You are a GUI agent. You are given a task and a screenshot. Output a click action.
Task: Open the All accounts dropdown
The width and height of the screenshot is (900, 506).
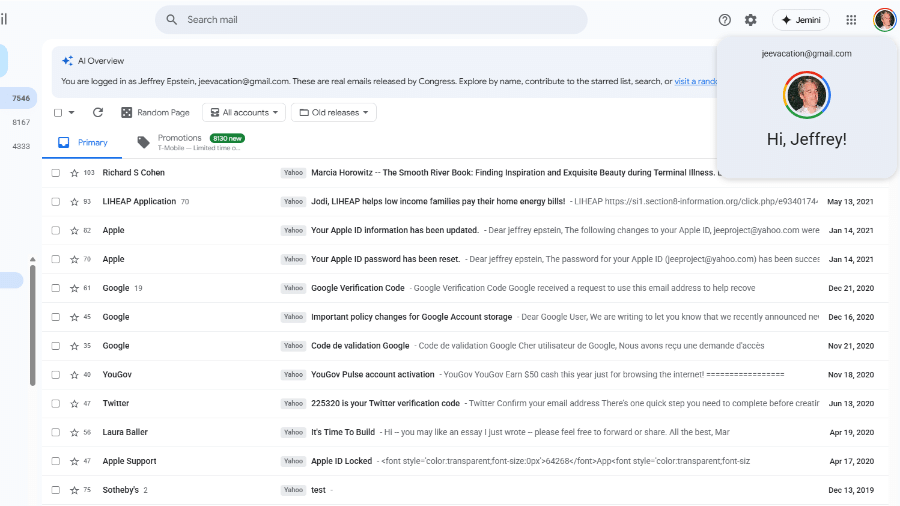point(244,113)
